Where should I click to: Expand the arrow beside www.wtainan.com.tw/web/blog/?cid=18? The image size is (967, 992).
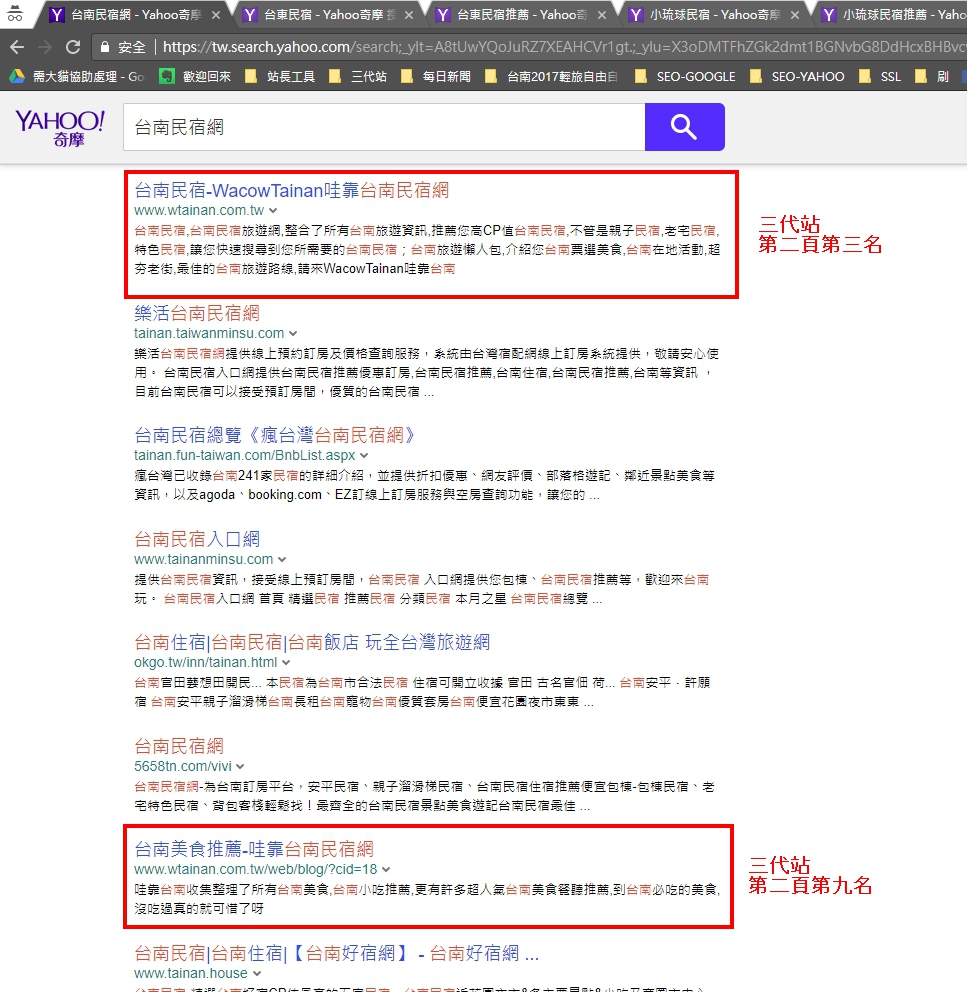point(386,869)
